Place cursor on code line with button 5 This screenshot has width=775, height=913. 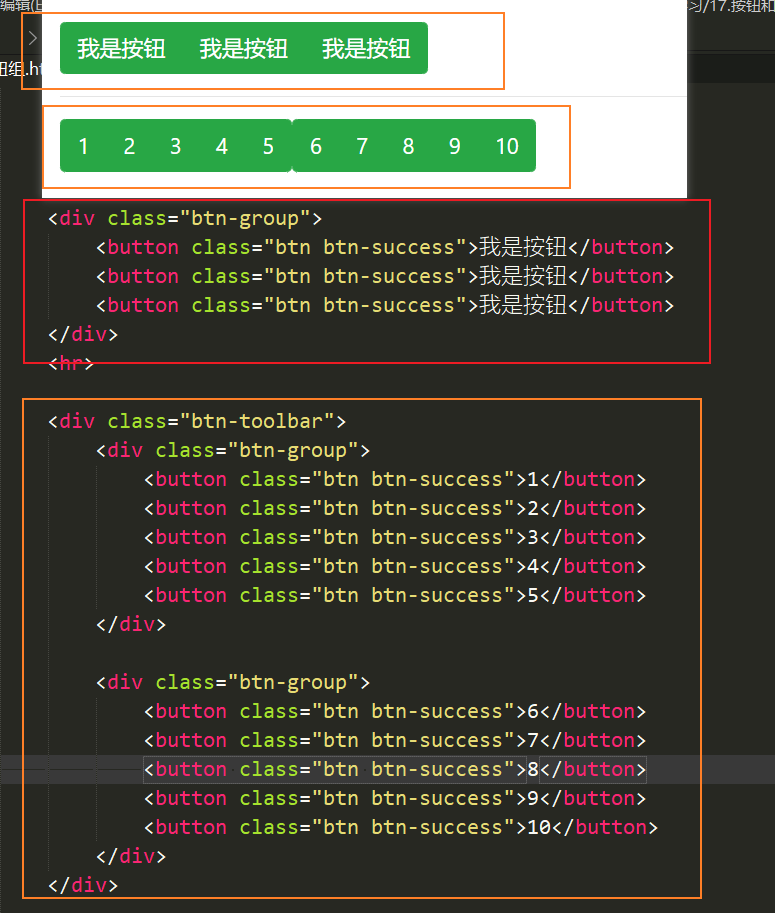pyautogui.click(x=395, y=596)
